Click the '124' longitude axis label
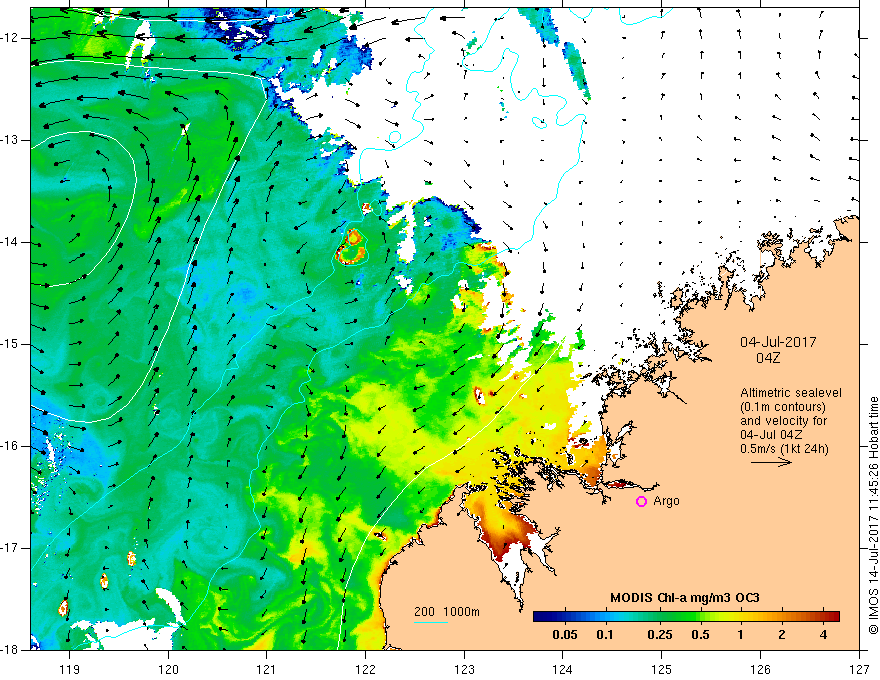The height and width of the screenshot is (680, 880). (563, 669)
